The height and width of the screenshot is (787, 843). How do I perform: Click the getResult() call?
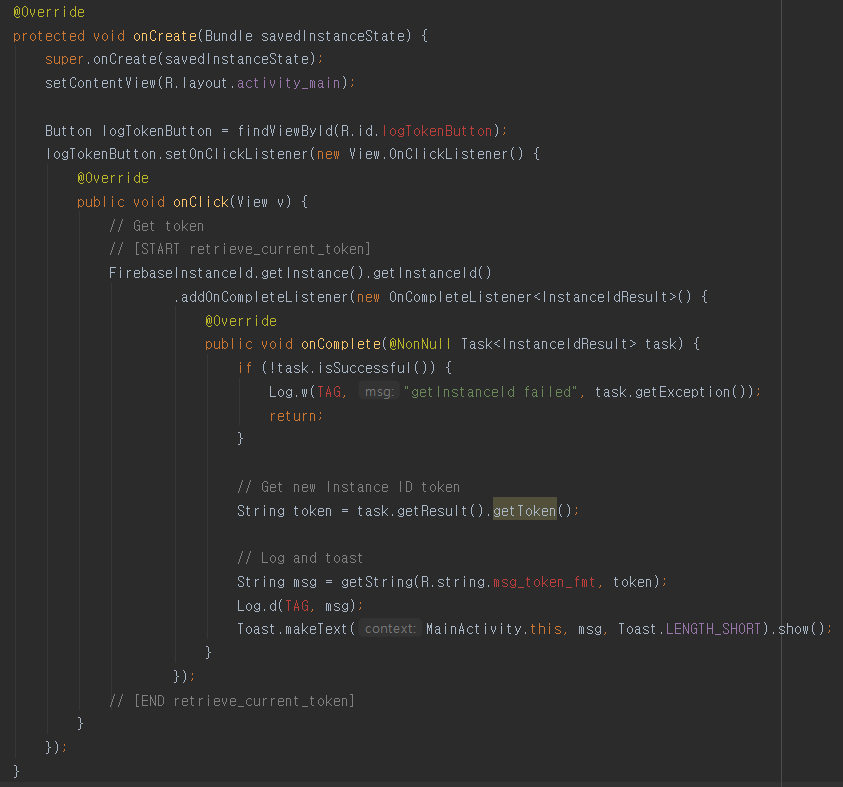click(x=440, y=511)
